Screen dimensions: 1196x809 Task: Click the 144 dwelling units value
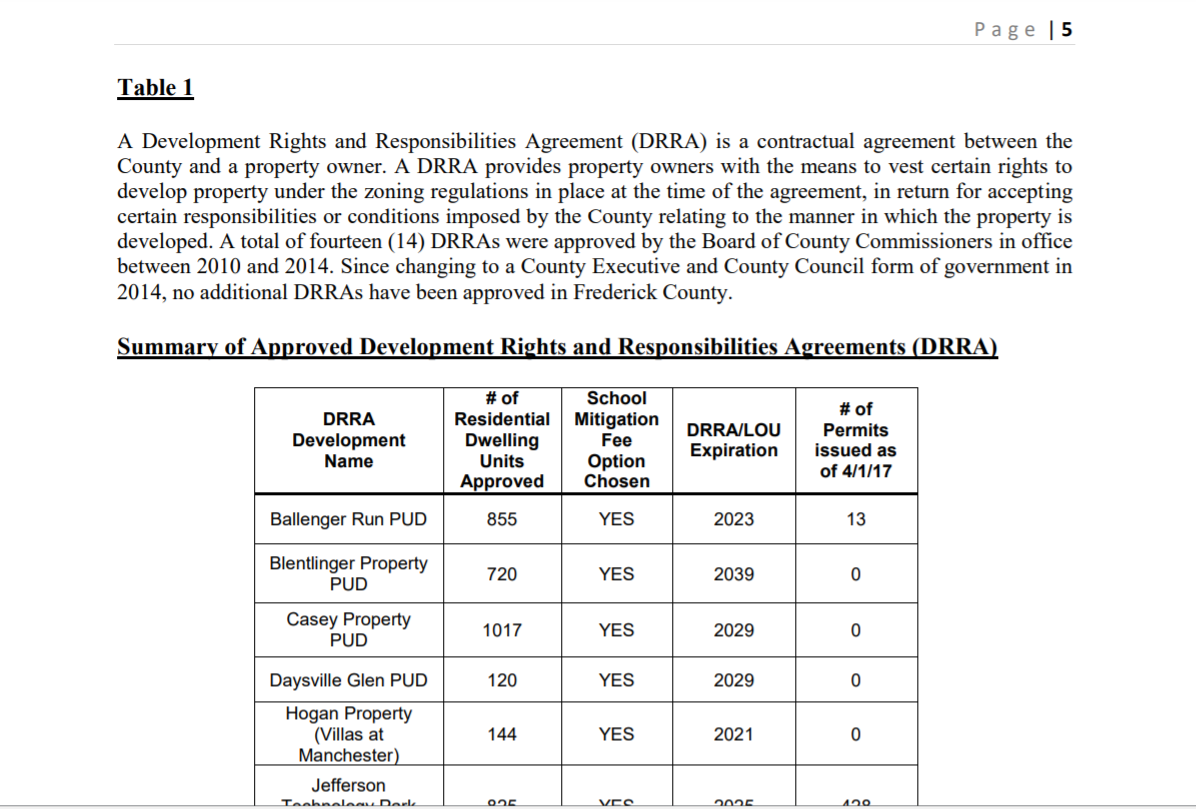tap(501, 735)
